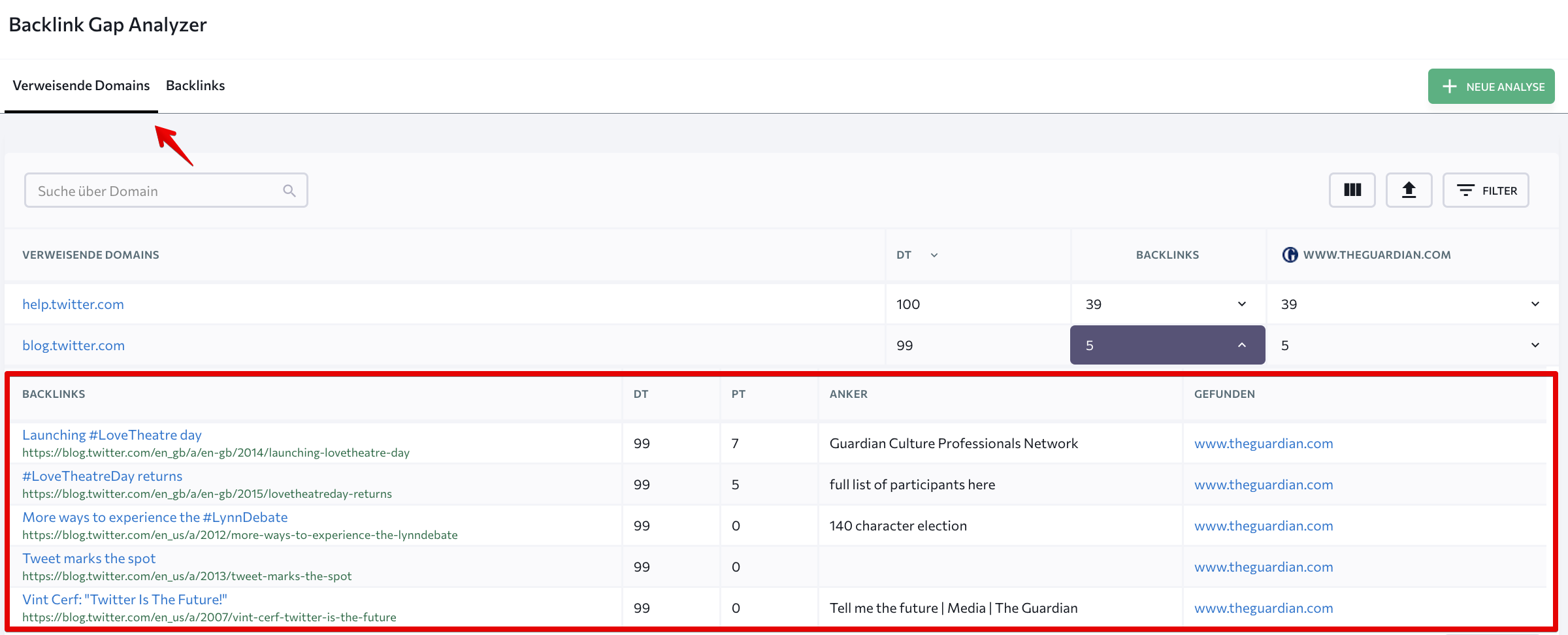
Task: Click VERWEISENDE DOMAINS column header
Action: click(x=91, y=255)
